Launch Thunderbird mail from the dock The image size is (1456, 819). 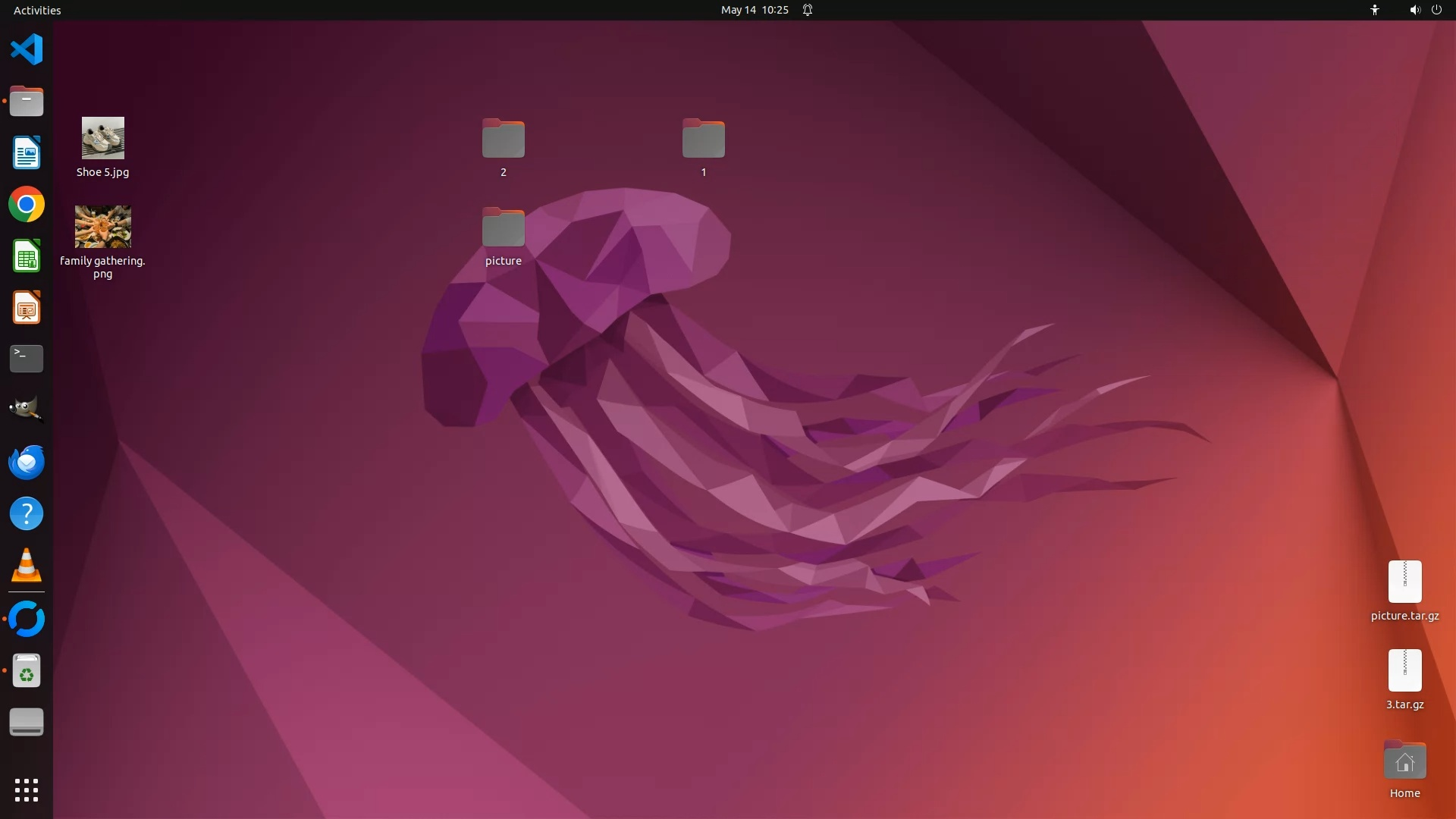coord(27,462)
